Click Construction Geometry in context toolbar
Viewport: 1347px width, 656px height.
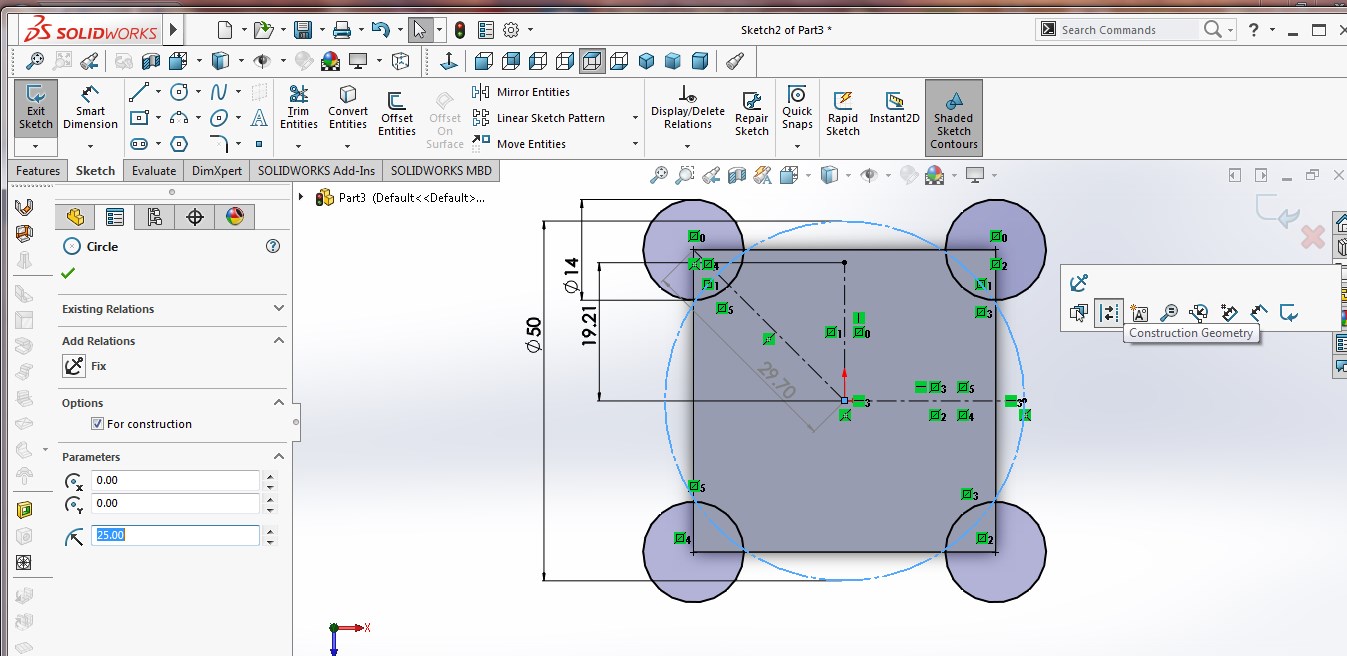tap(1109, 313)
